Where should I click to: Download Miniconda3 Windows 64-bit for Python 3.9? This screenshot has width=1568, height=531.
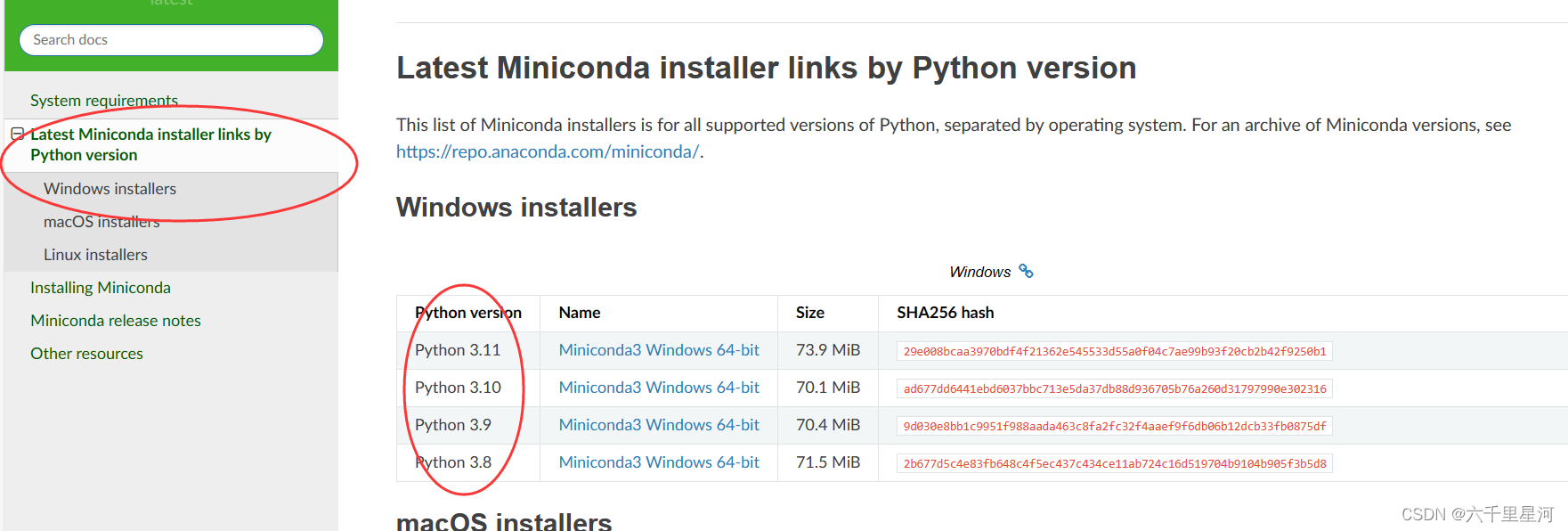pos(659,425)
